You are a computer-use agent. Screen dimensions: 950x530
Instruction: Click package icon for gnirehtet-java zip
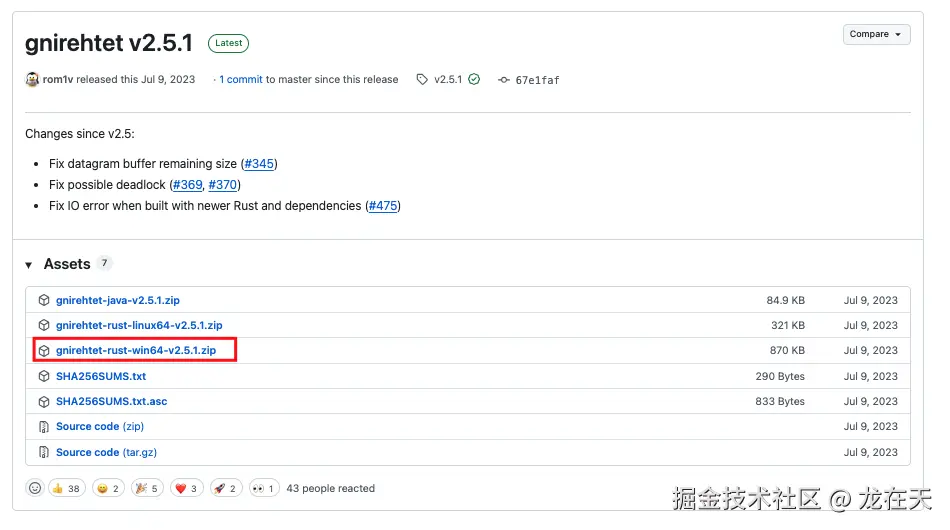pos(44,300)
